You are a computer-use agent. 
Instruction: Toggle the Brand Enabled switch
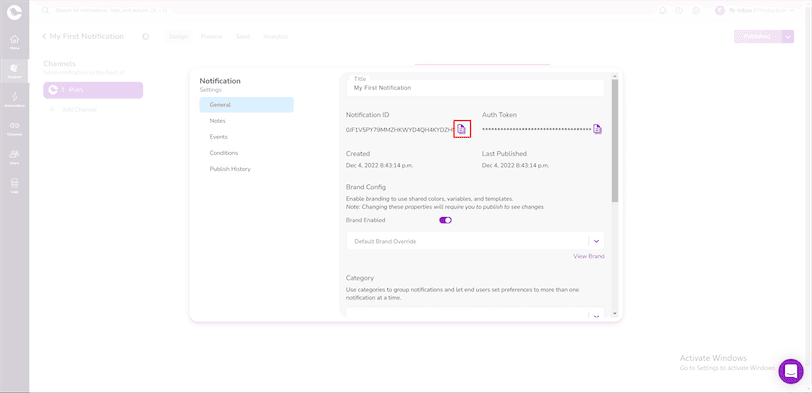pos(445,220)
